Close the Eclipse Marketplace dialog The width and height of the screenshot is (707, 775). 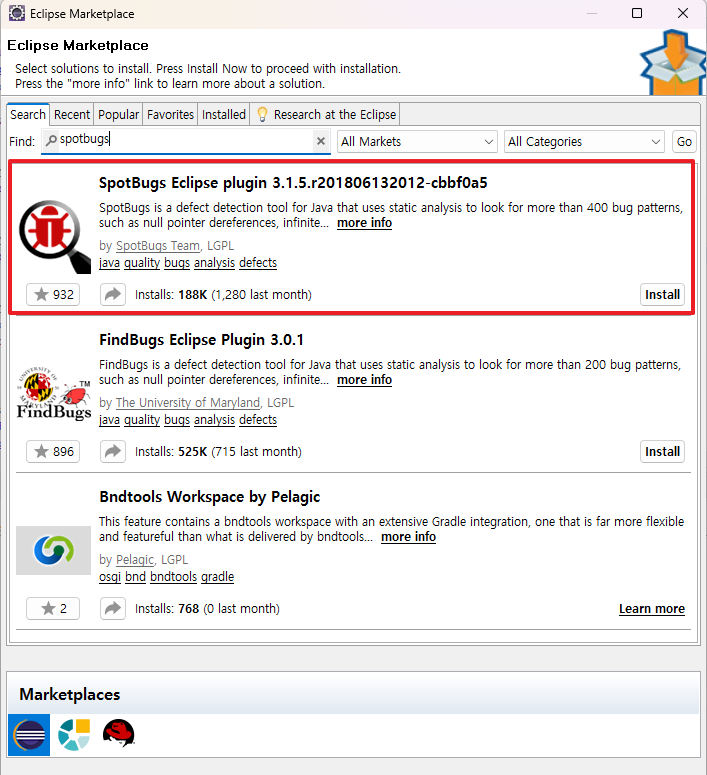pos(683,13)
